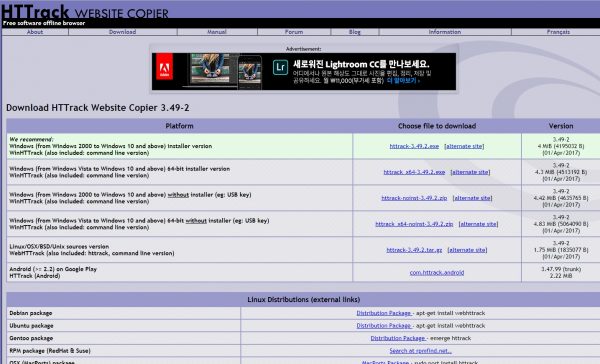Select 'Free software offline browser' tagline
Image resolution: width=600 pixels, height=364 pixels.
(44, 23)
